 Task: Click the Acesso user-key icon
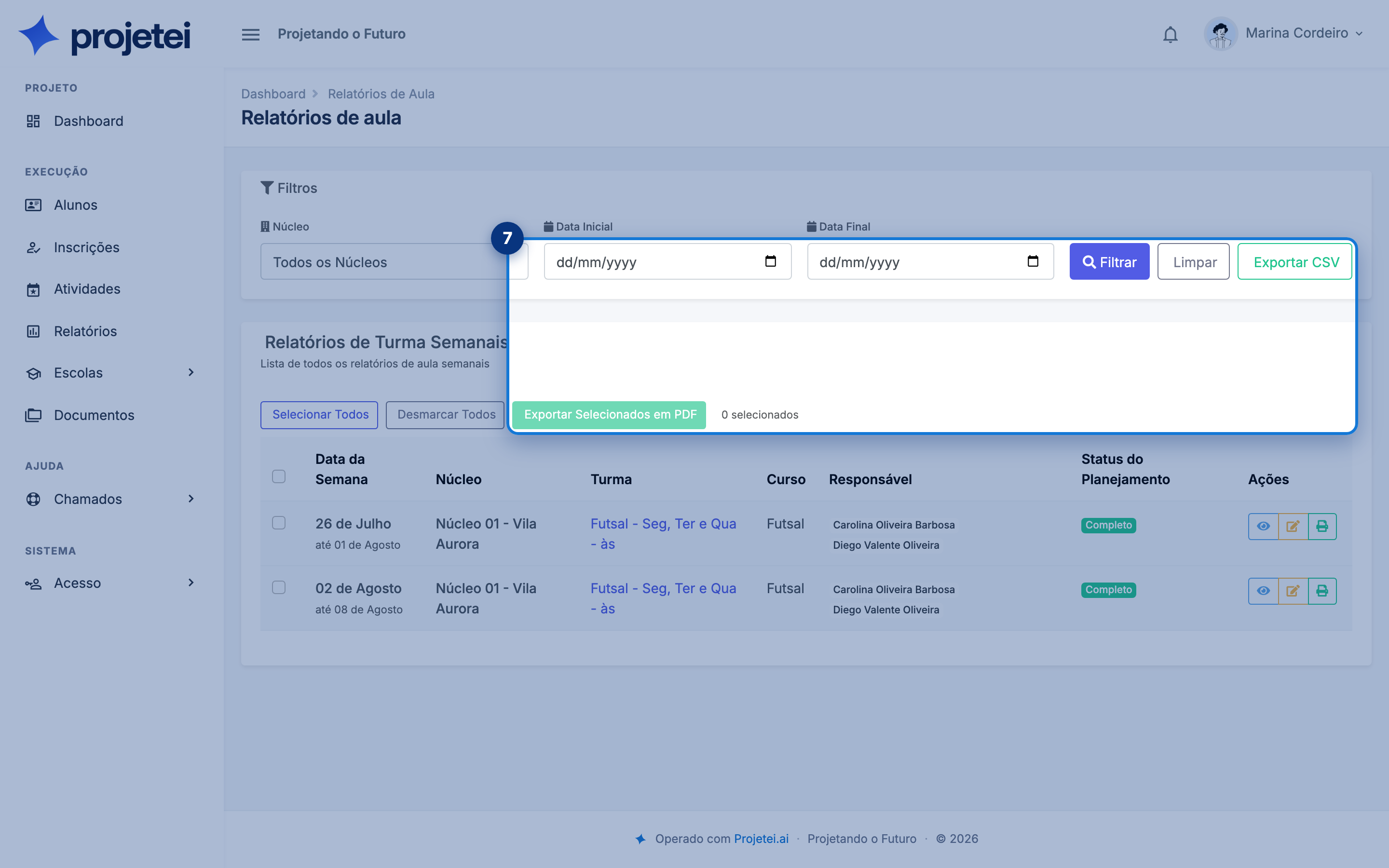coord(33,584)
